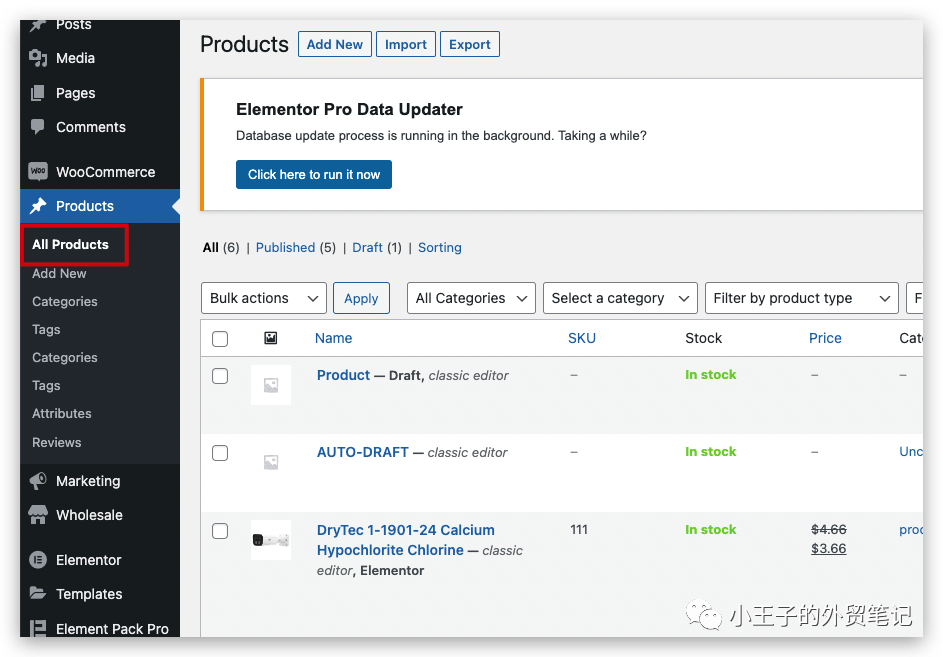This screenshot has width=943, height=657.
Task: Click In stock status for AUTO-DRAFT row
Action: (x=711, y=451)
